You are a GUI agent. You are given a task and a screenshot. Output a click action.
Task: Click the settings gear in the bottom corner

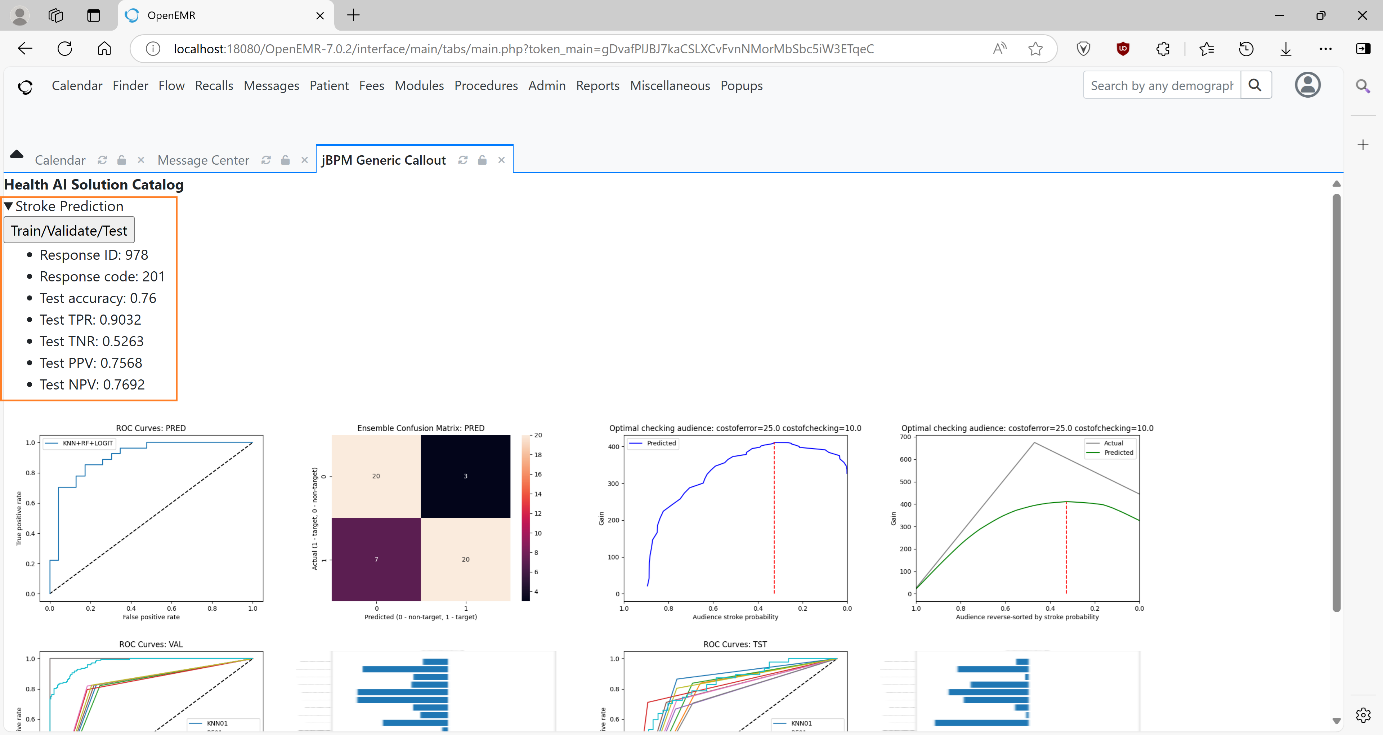[1362, 715]
